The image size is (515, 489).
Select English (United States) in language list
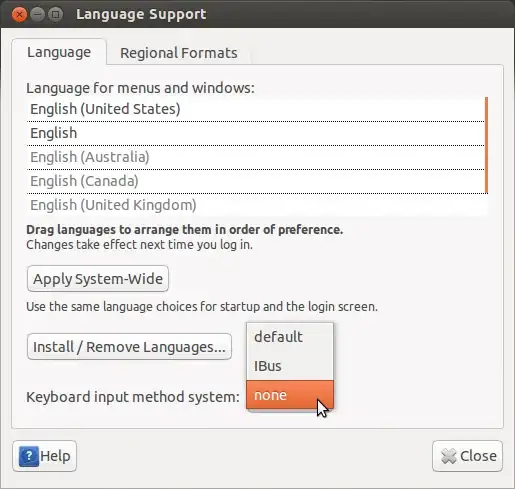tap(255, 109)
